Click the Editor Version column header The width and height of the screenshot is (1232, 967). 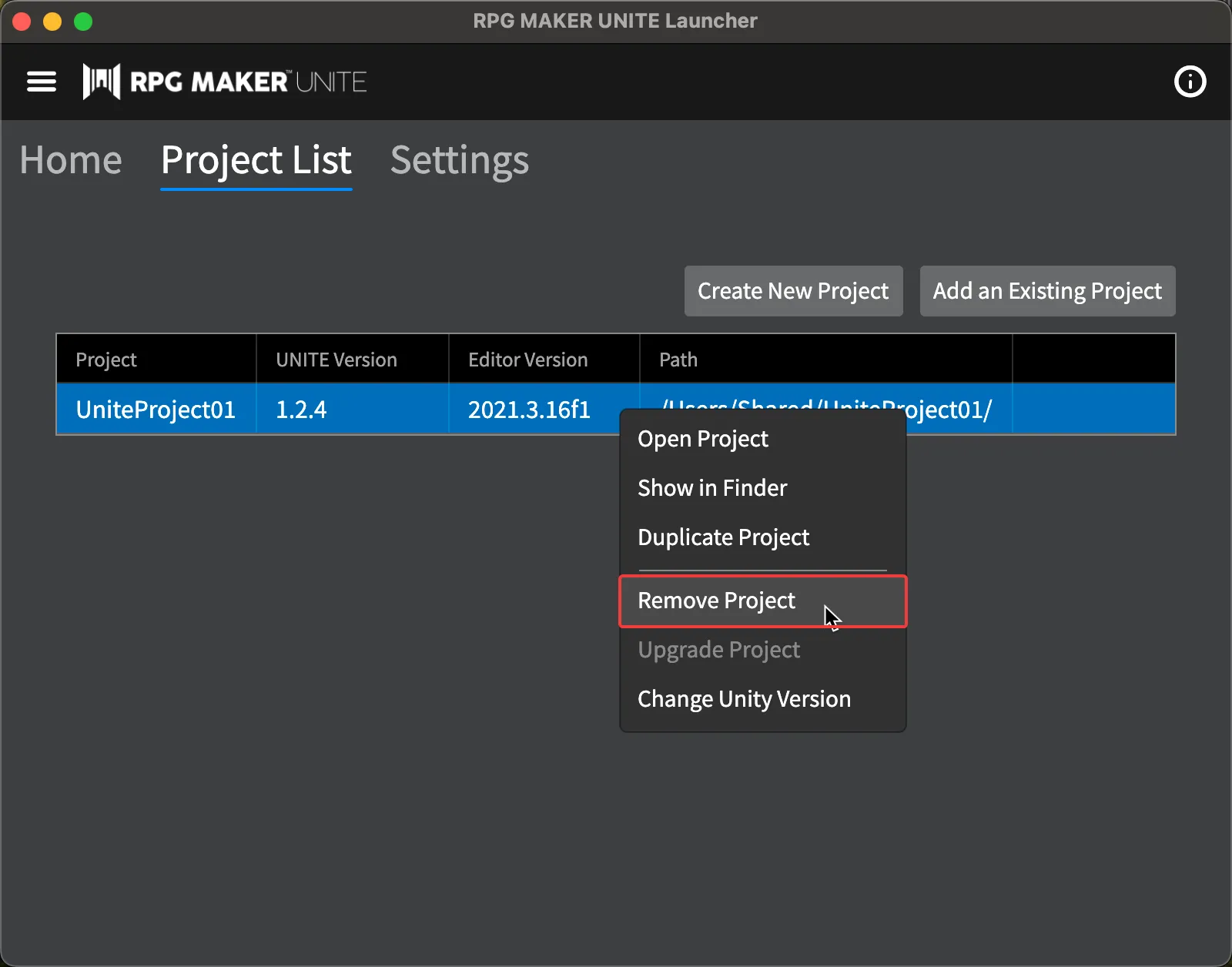[528, 360]
